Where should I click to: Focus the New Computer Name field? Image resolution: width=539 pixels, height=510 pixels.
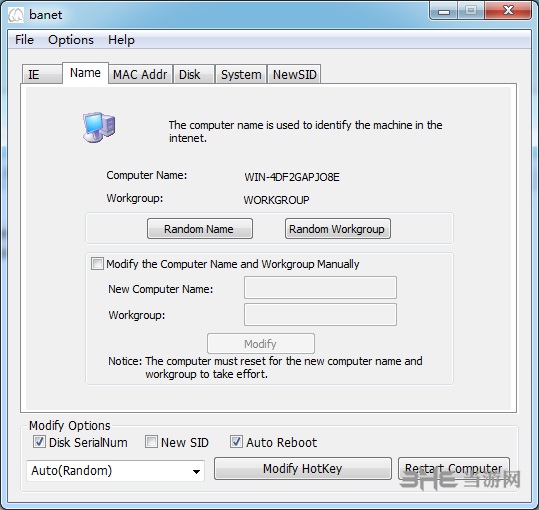pos(320,288)
